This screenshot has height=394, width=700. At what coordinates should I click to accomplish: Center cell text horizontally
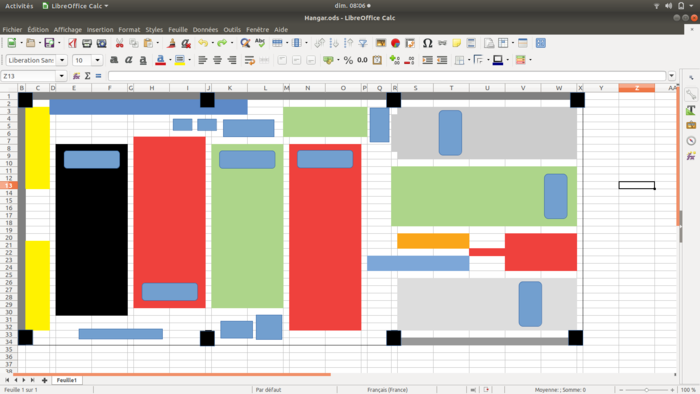tap(217, 60)
